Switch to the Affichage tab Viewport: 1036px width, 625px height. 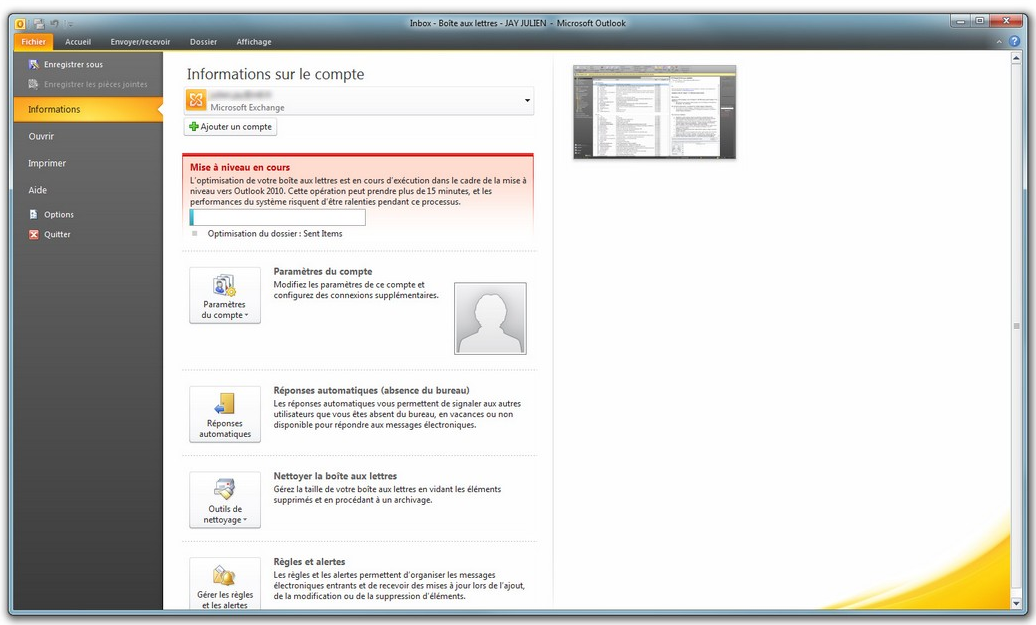(x=254, y=42)
